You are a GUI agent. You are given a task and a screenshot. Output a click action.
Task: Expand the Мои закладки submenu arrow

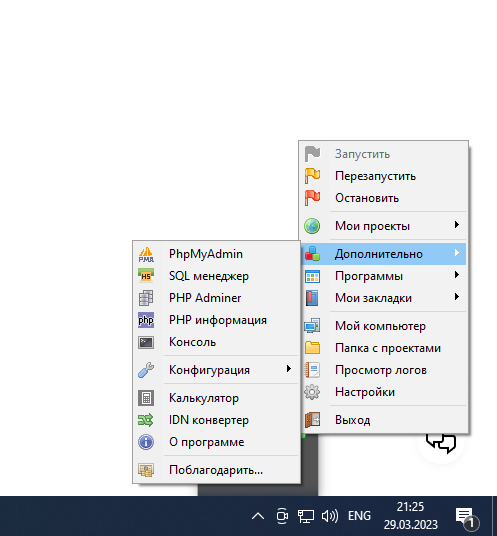click(457, 296)
